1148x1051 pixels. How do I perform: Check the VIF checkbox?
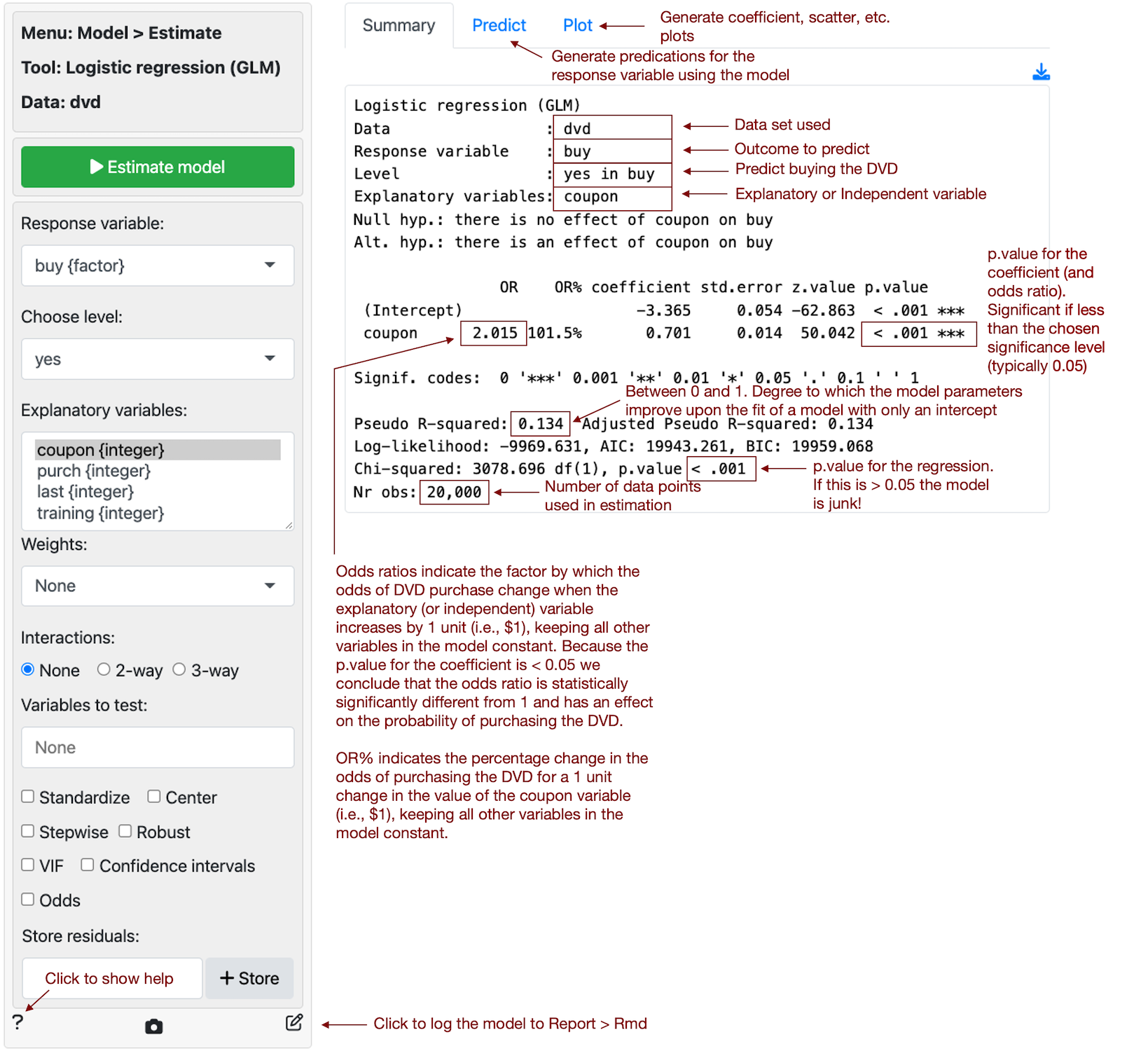point(28,865)
